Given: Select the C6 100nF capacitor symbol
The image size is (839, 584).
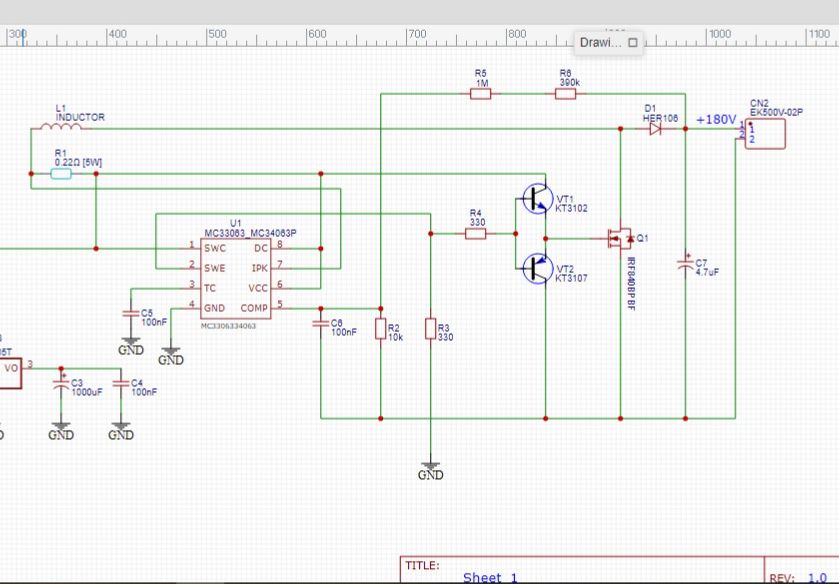Looking at the screenshot, I should [x=321, y=323].
